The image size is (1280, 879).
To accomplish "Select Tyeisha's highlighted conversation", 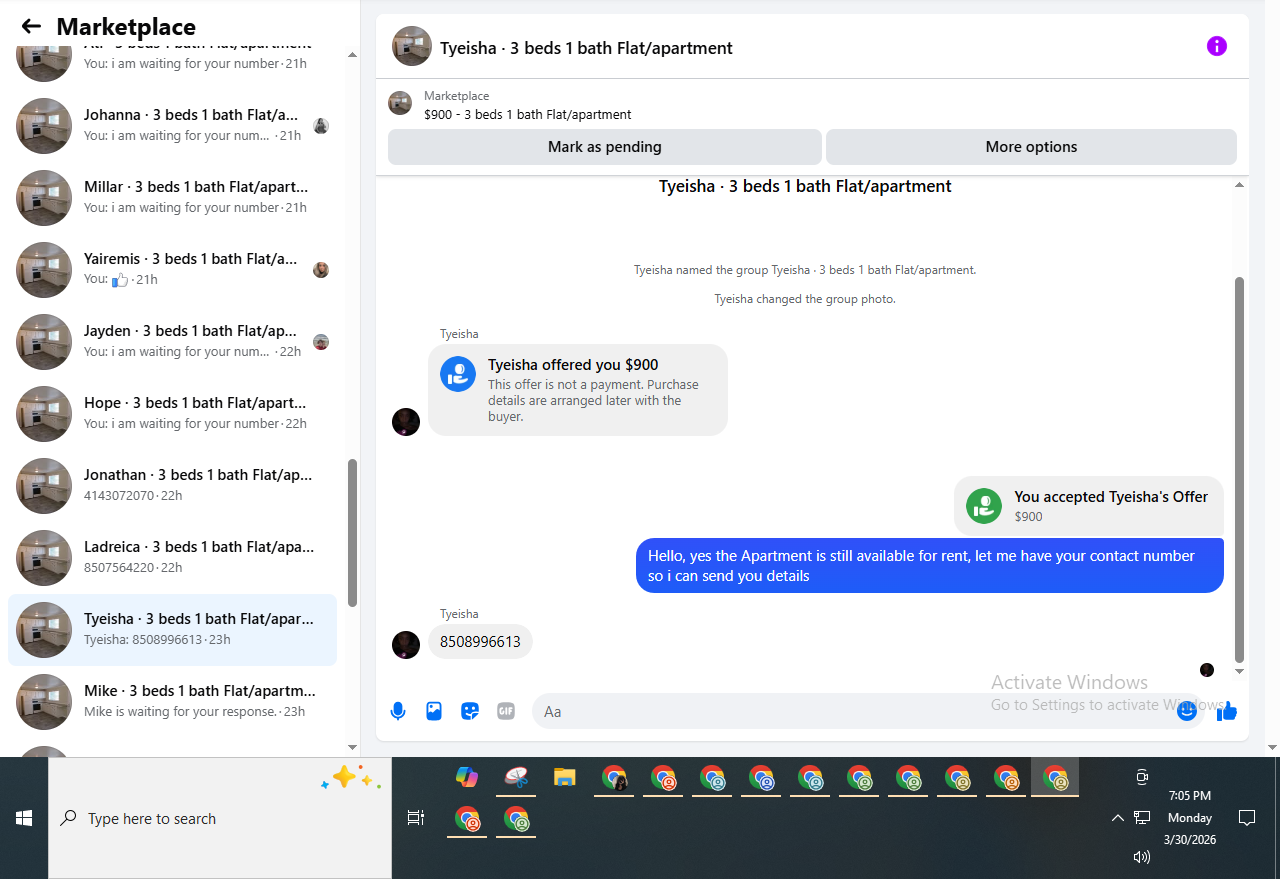I will 172,630.
